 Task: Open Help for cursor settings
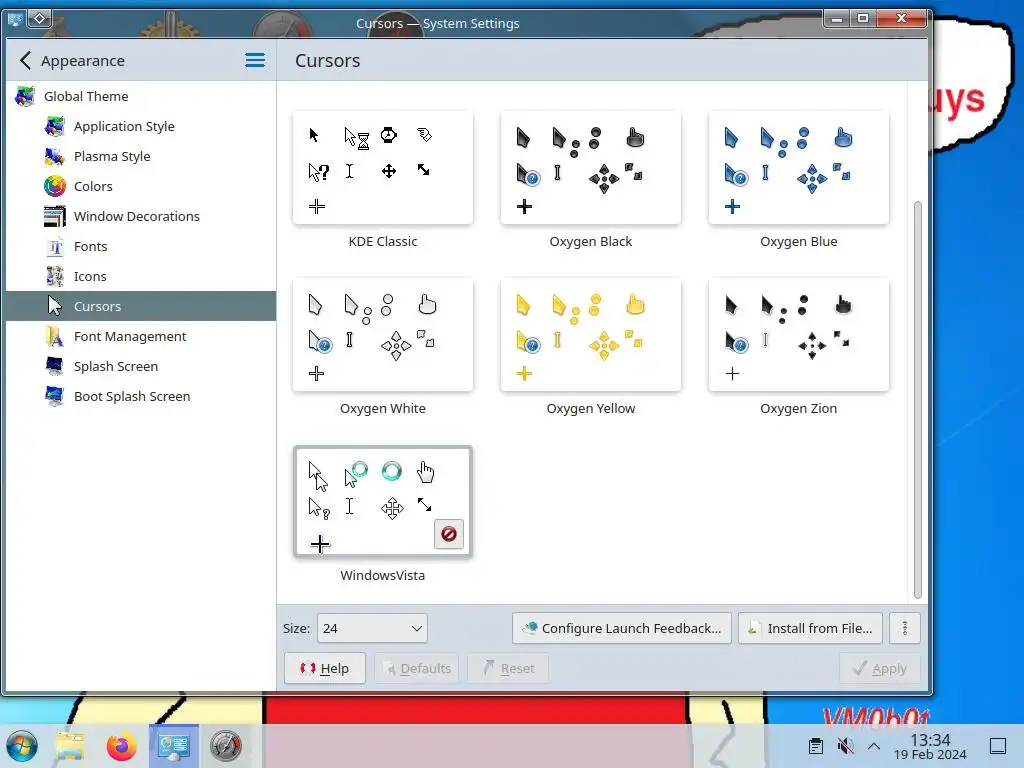[x=325, y=668]
